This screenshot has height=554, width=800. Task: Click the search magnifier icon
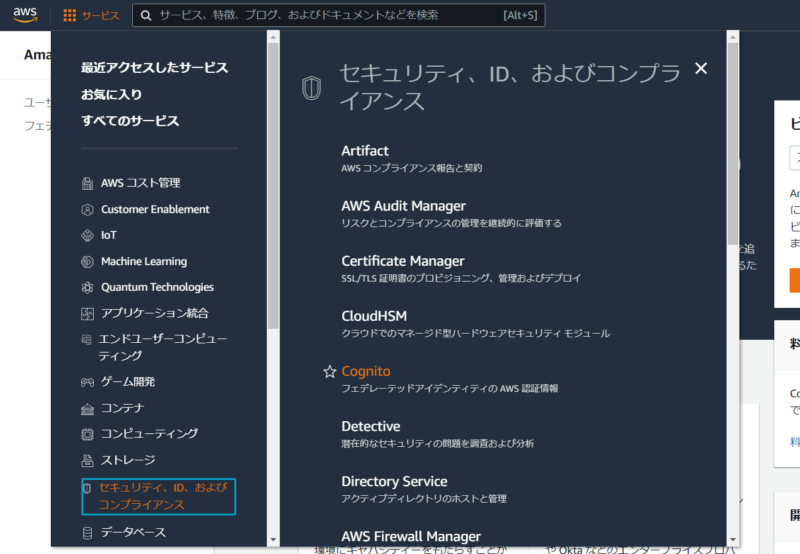[146, 16]
